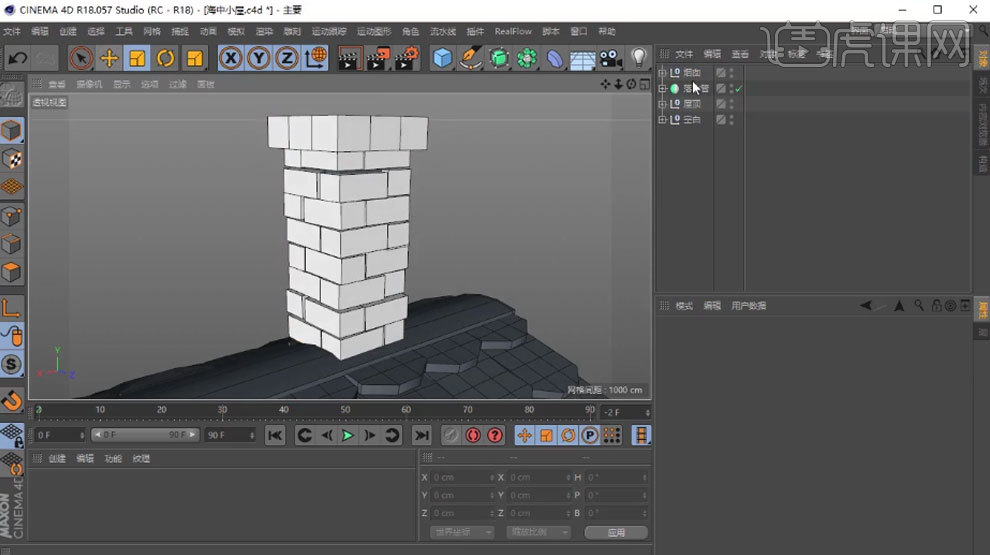Click frame 50 on the timeline ruler

tap(345, 410)
